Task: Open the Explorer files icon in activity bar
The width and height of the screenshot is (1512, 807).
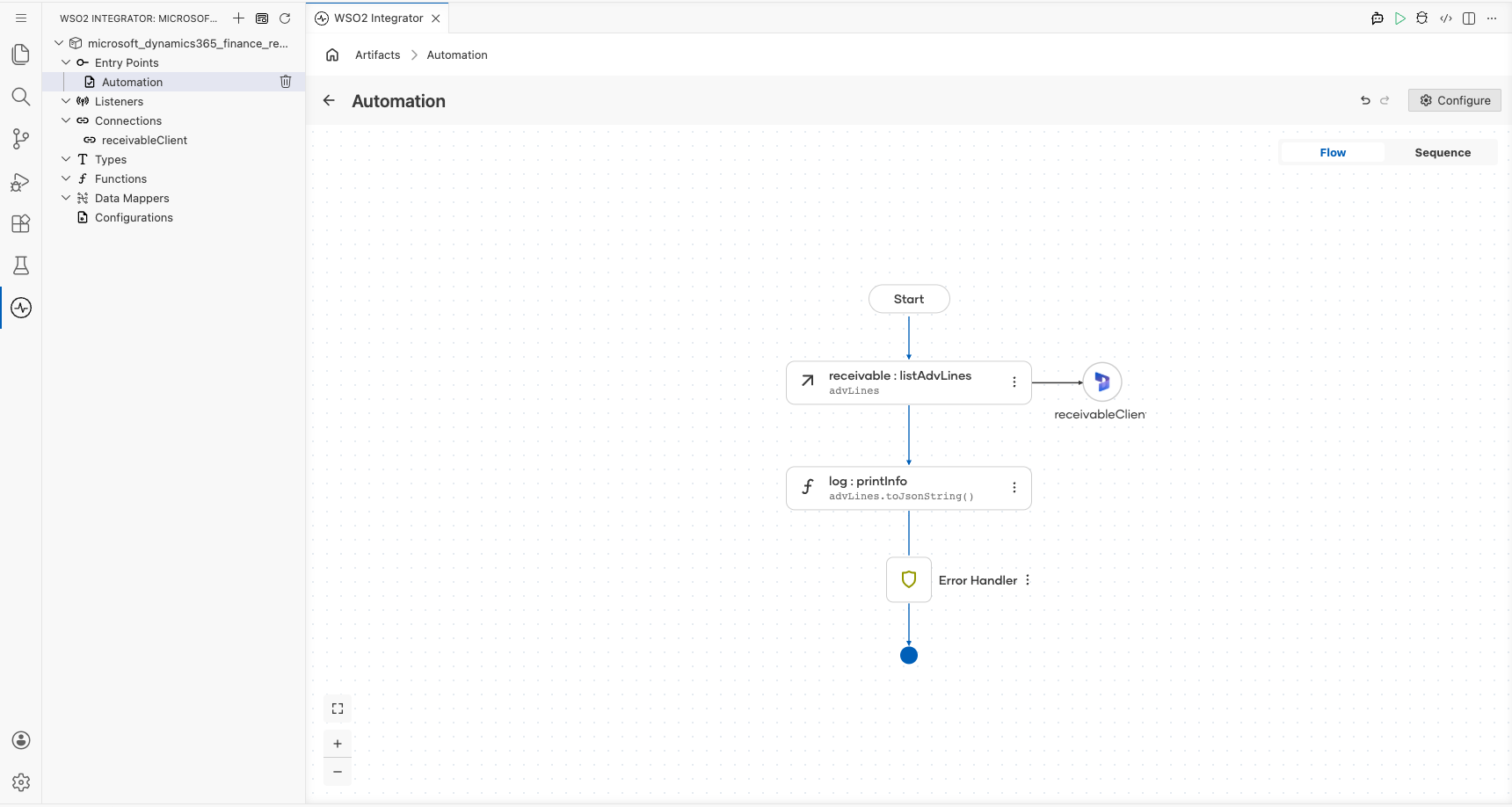Action: [21, 55]
